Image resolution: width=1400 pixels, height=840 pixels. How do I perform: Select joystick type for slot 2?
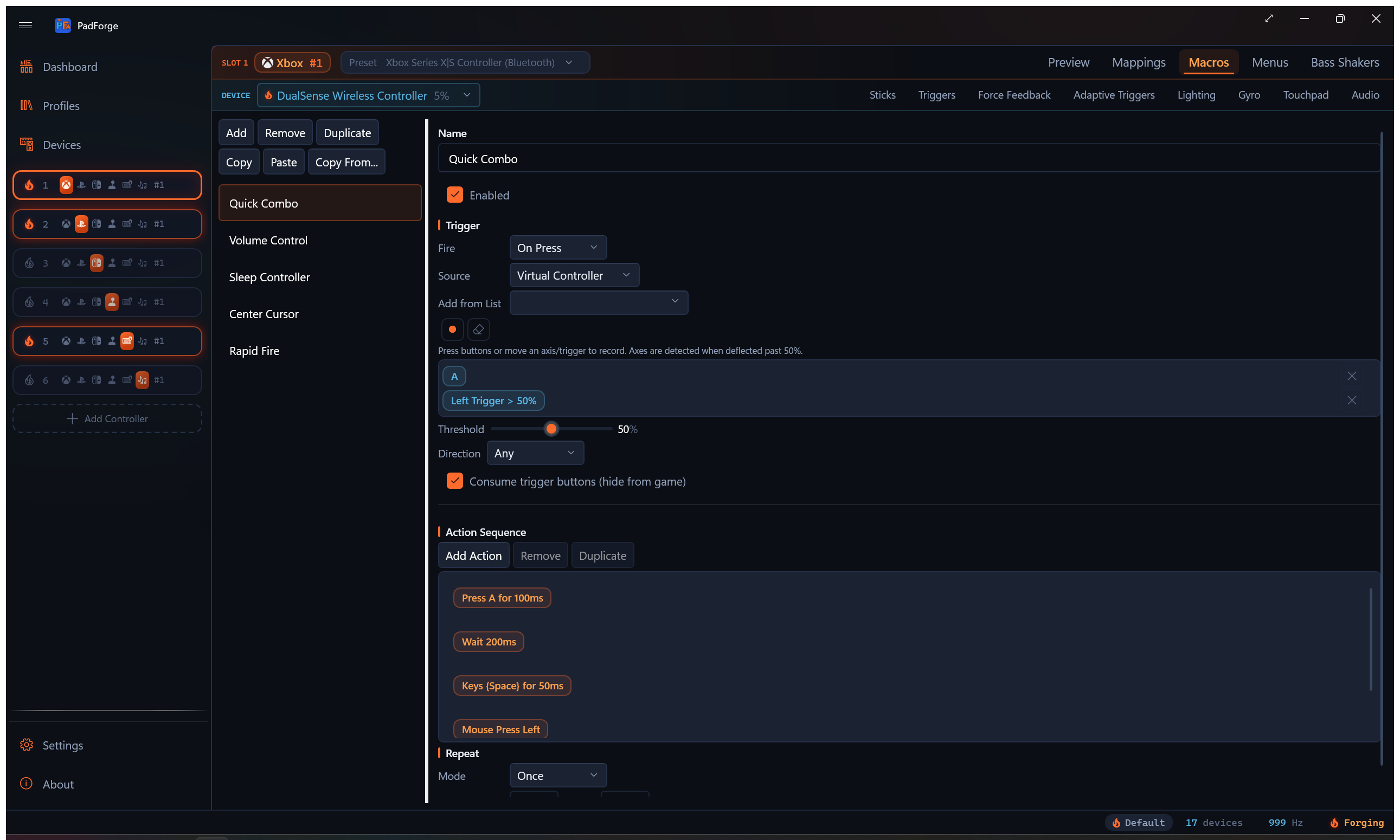pyautogui.click(x=112, y=224)
